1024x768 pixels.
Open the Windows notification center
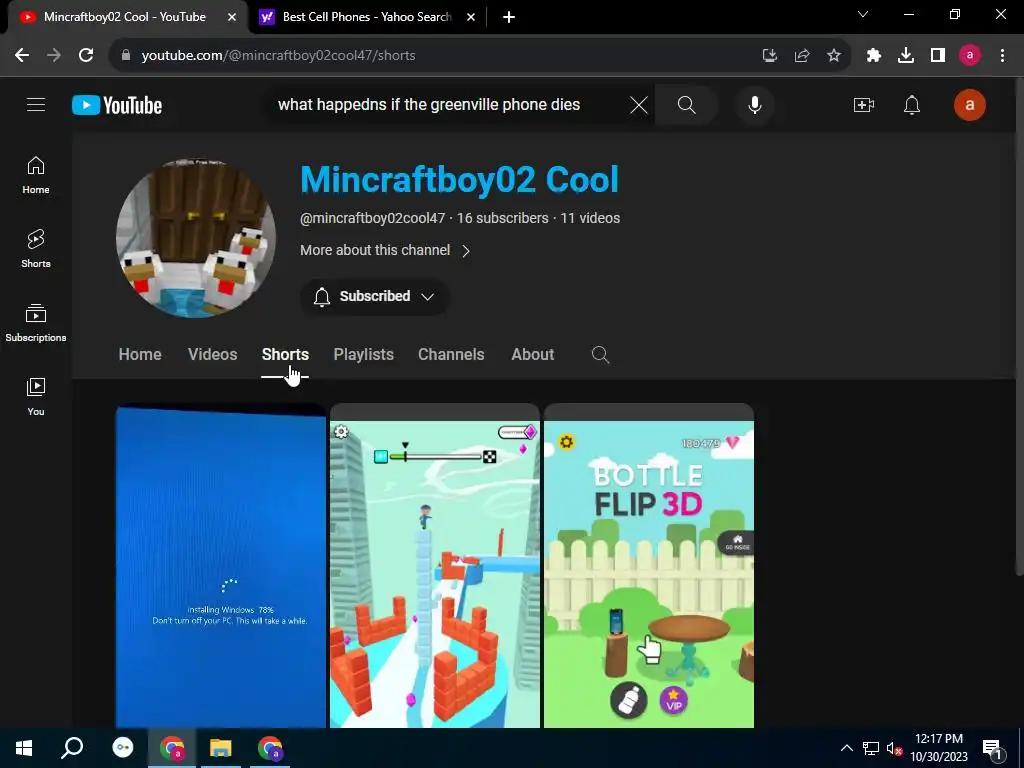pyautogui.click(x=992, y=748)
